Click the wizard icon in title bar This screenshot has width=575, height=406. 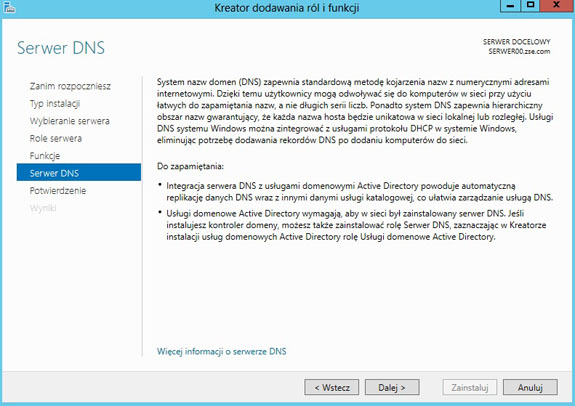click(9, 7)
